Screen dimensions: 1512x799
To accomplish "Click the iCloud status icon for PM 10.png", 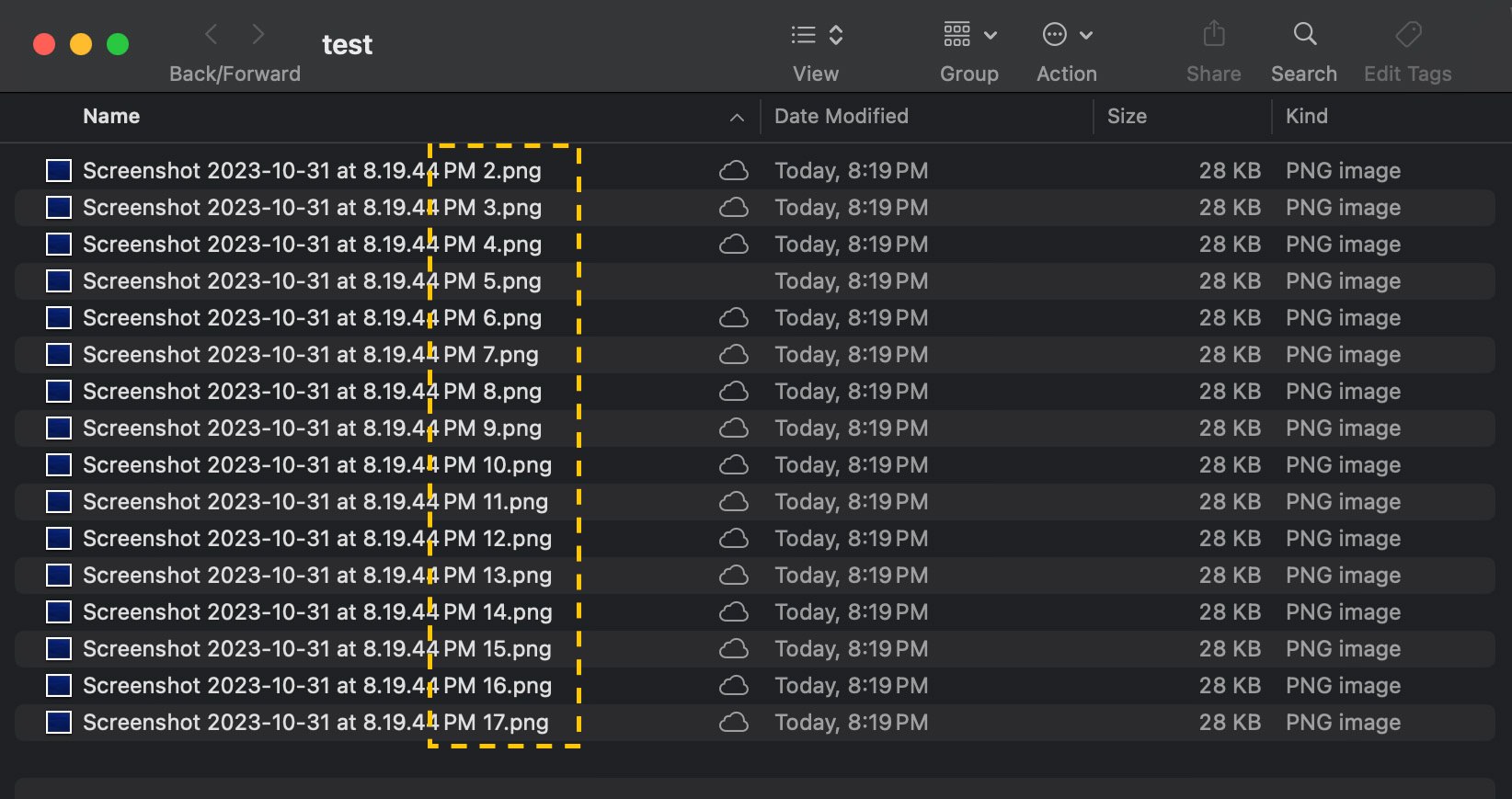I will pos(733,465).
